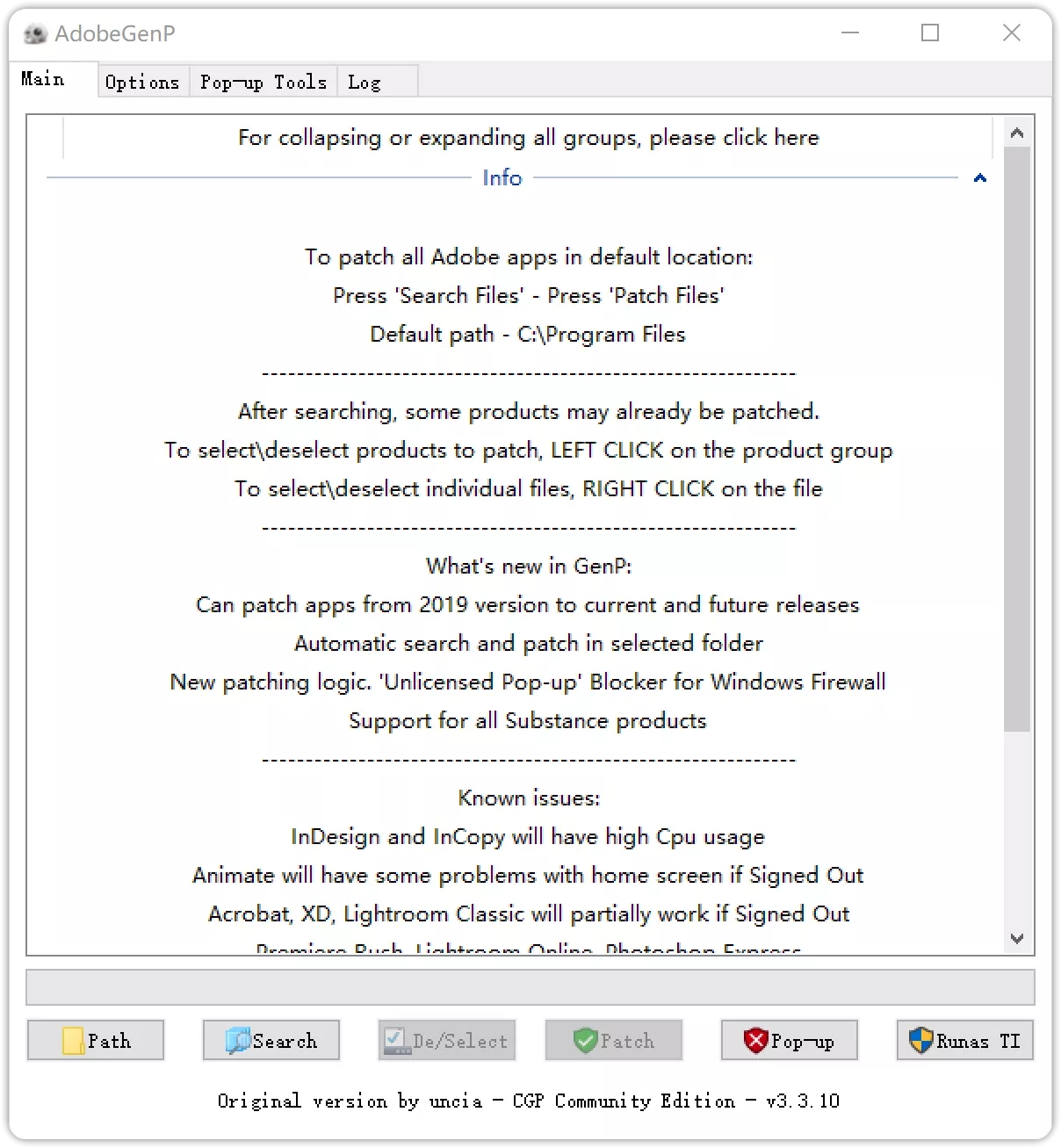Screen dimensions: 1061x1148
Task: Click the scrollbar down arrow
Action: (x=1018, y=938)
